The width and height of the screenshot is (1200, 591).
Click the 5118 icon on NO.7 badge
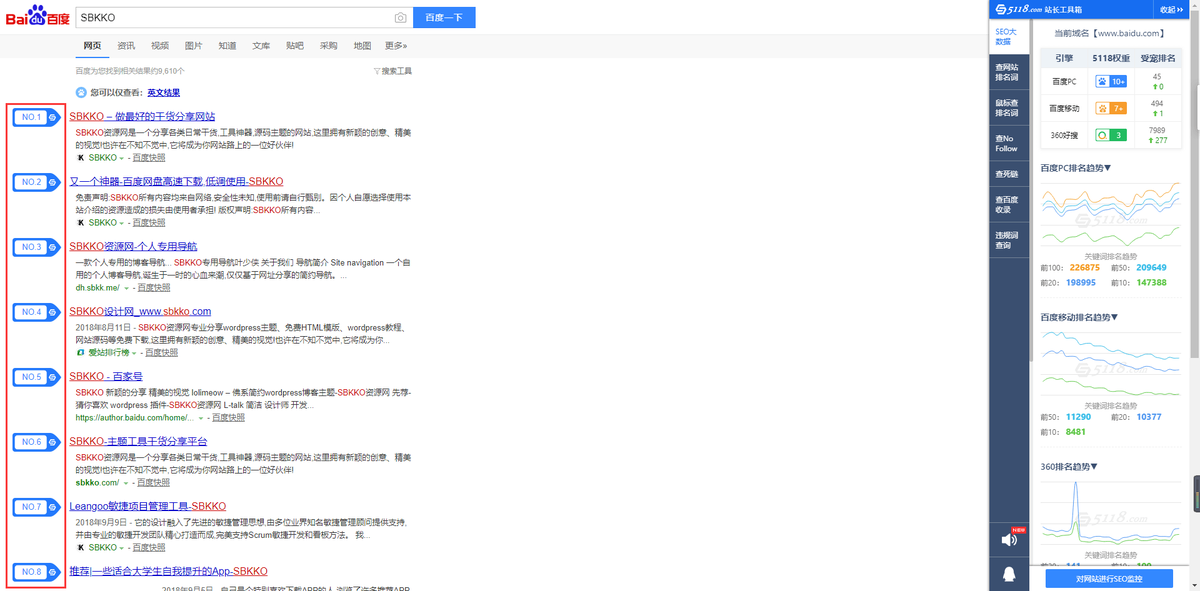(x=52, y=508)
